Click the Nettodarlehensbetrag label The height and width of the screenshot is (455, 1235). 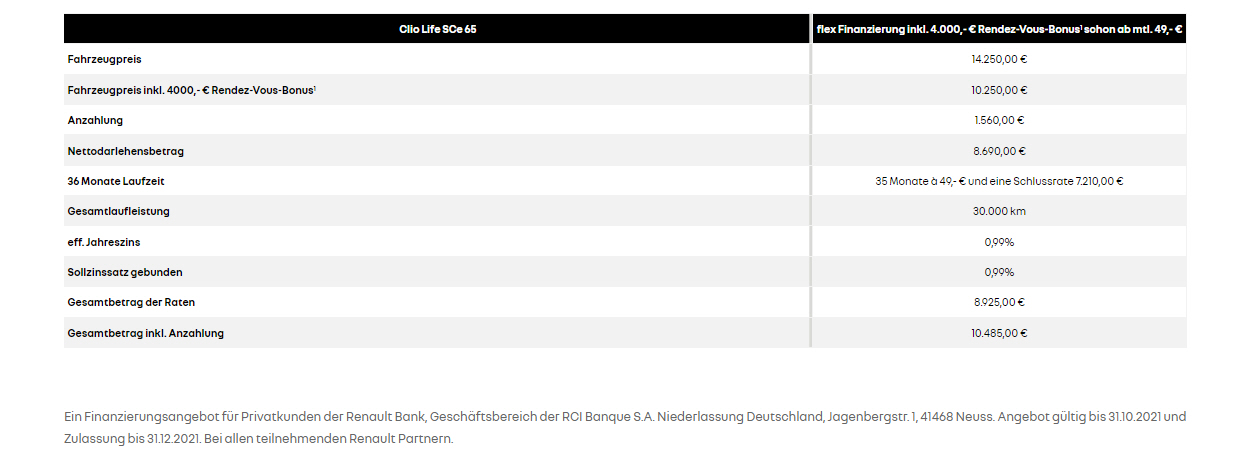pos(125,151)
